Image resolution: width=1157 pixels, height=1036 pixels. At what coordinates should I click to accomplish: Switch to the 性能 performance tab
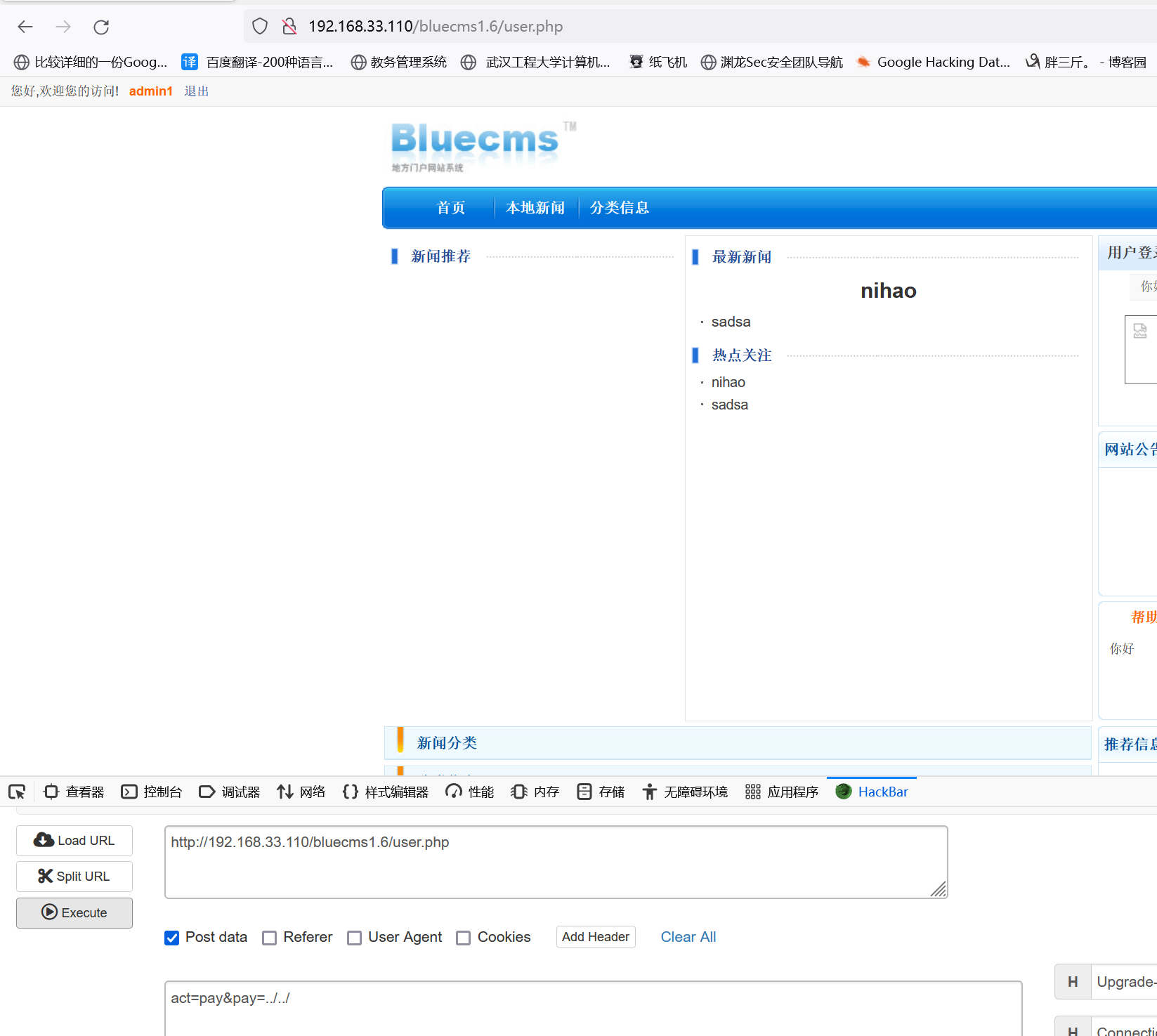pos(470,792)
